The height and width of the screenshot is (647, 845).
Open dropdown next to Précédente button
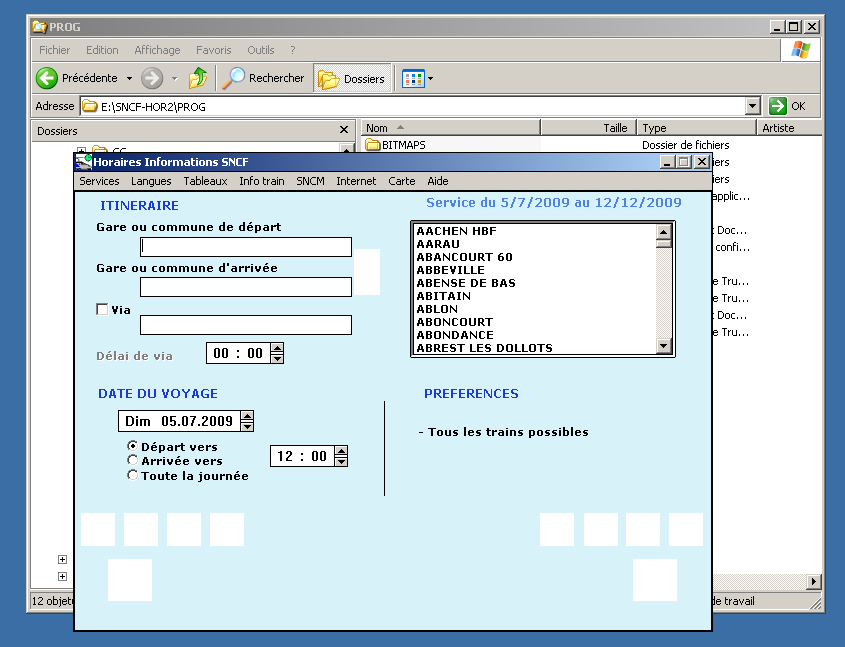coord(129,79)
